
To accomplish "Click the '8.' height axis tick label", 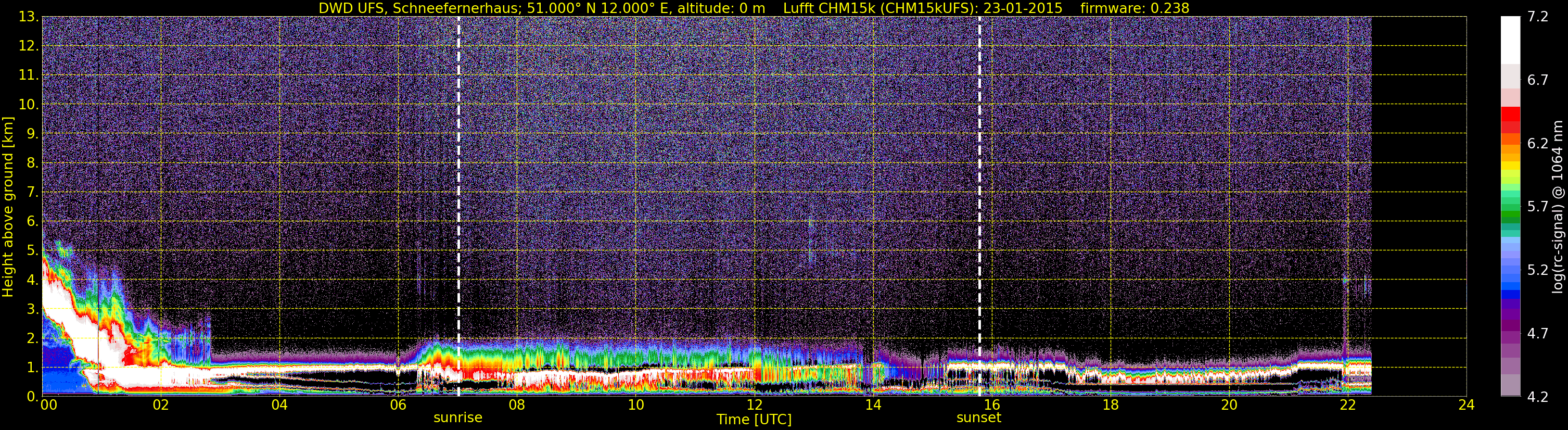I will tap(32, 162).
